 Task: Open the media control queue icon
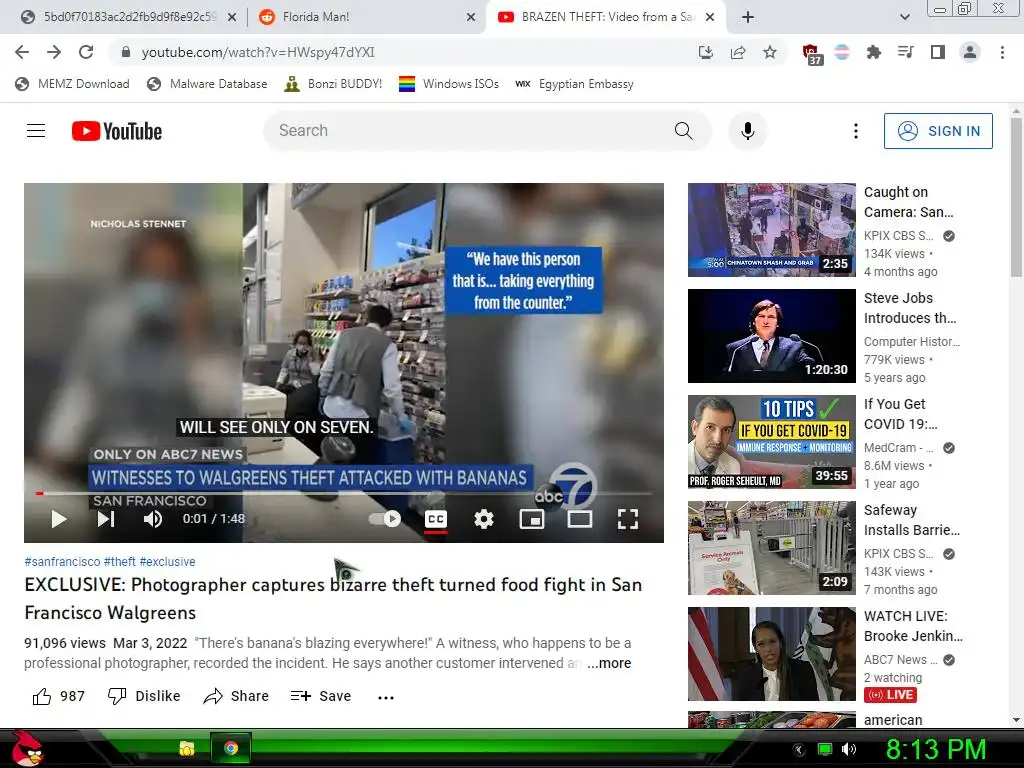click(905, 52)
